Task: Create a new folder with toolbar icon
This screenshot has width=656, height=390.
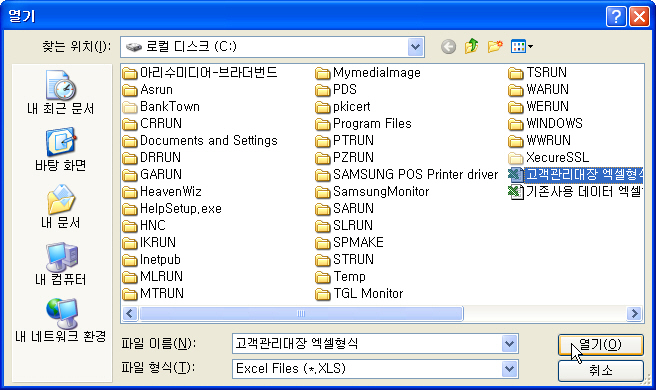Action: pos(495,46)
